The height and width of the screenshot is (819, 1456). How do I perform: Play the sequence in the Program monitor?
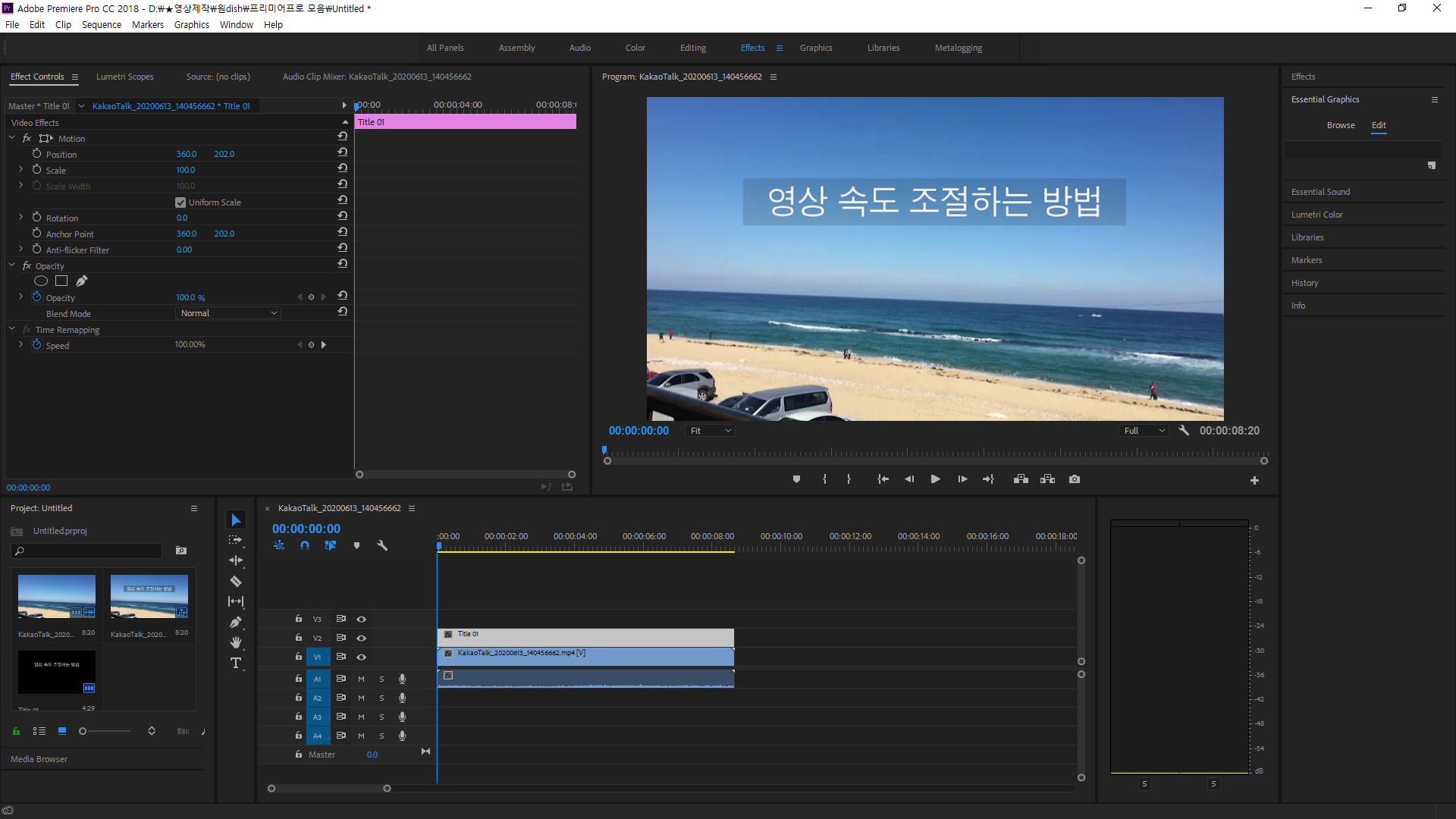(x=935, y=479)
